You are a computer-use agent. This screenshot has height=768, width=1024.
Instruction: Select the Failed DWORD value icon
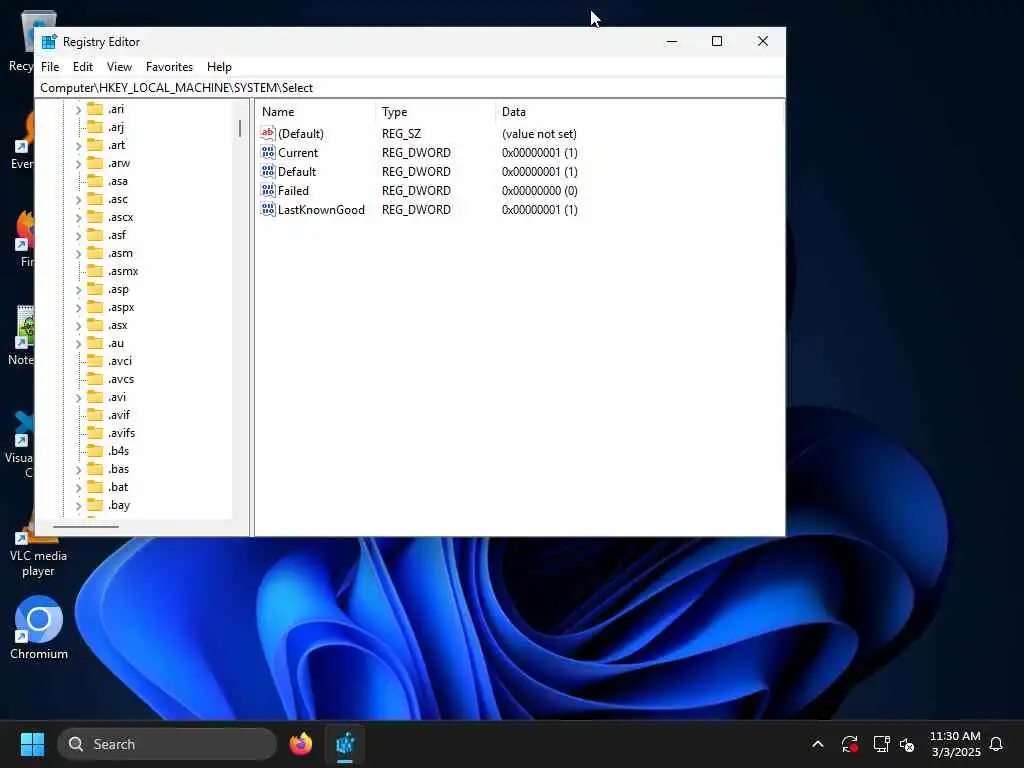(268, 190)
